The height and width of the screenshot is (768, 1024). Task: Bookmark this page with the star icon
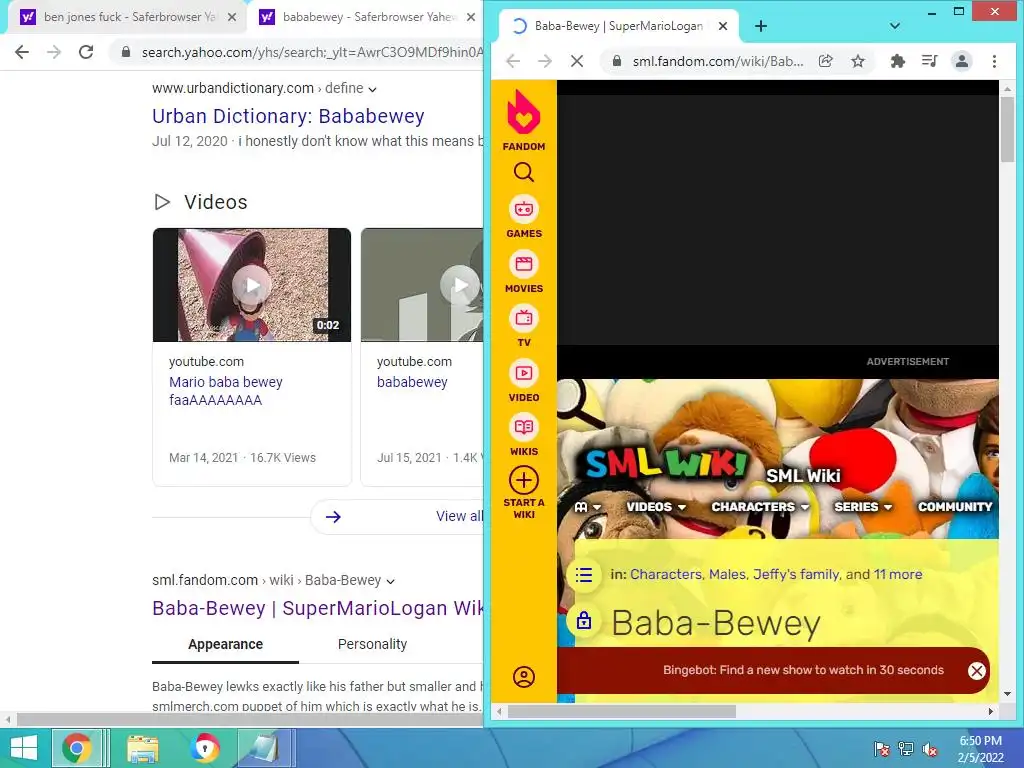858,61
